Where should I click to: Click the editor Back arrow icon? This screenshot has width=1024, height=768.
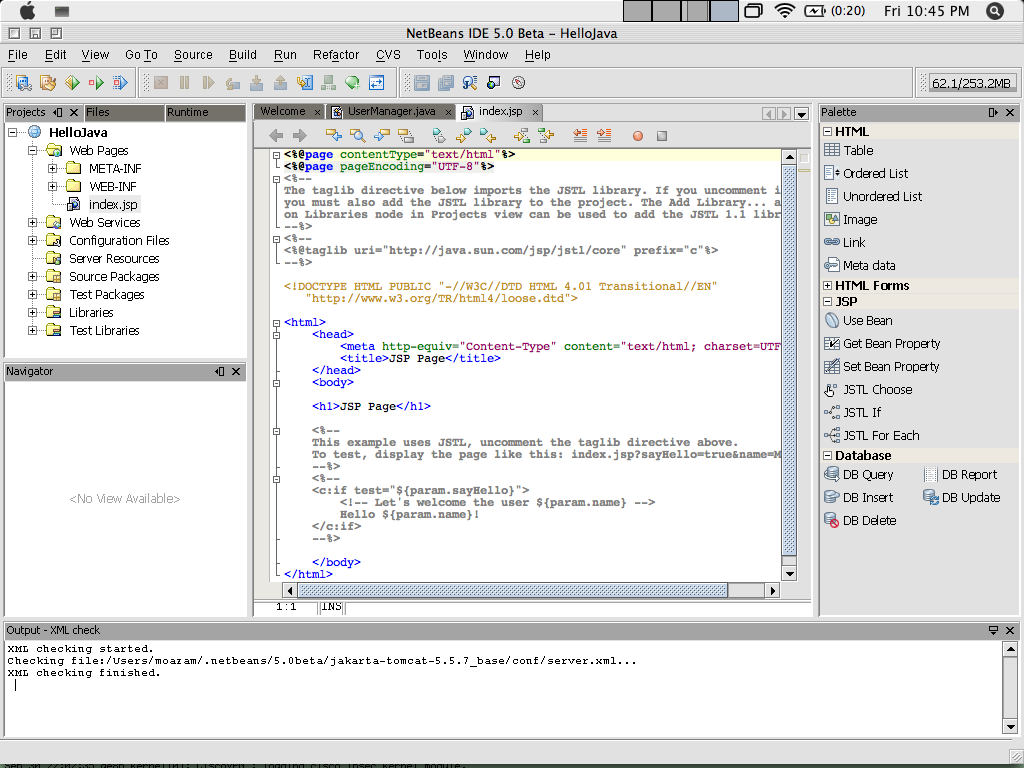tap(276, 136)
